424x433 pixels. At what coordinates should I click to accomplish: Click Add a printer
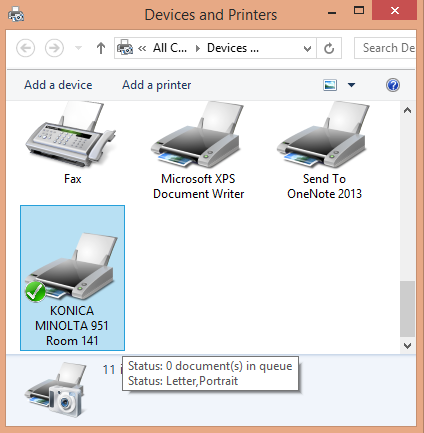point(157,85)
